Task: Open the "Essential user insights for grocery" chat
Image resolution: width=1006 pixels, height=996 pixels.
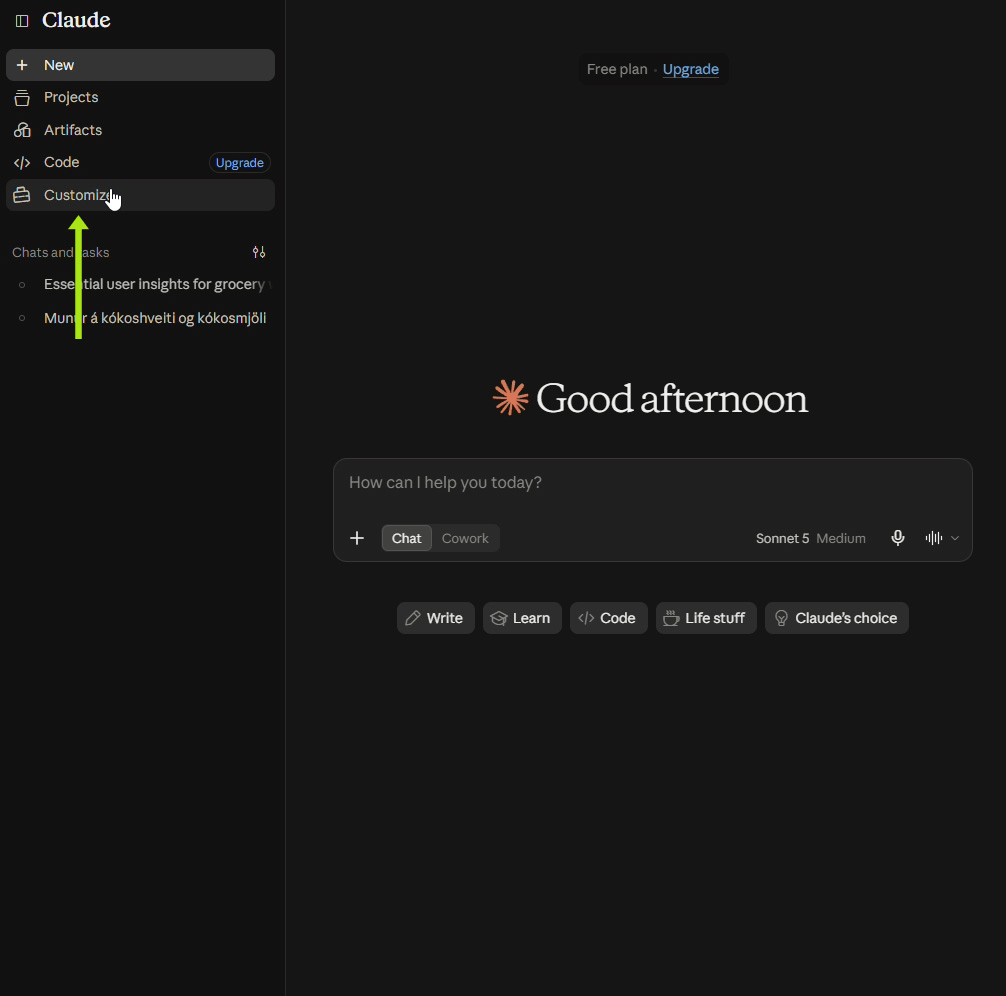Action: point(141,284)
